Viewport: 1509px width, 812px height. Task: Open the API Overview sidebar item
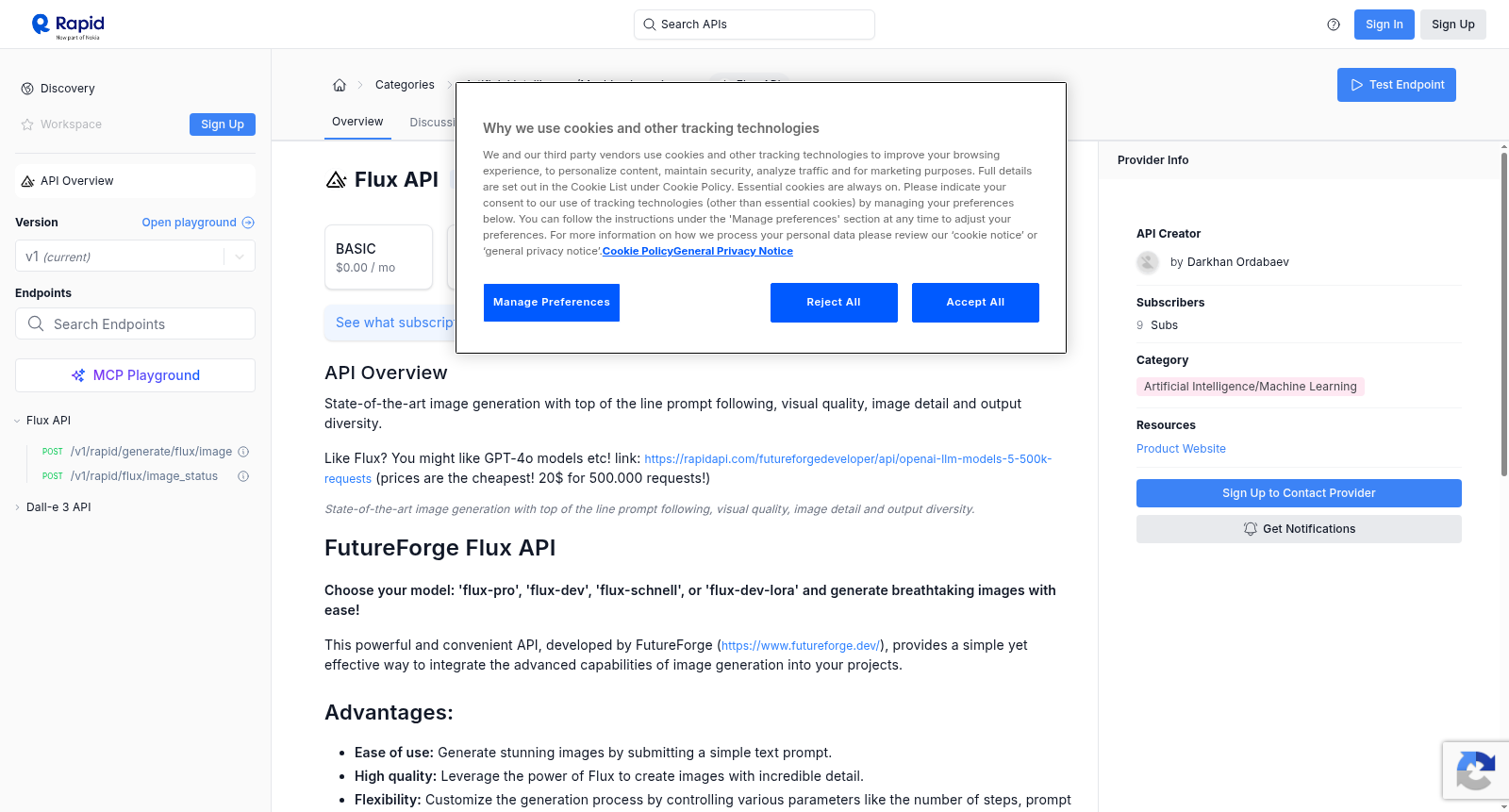pyautogui.click(x=135, y=181)
